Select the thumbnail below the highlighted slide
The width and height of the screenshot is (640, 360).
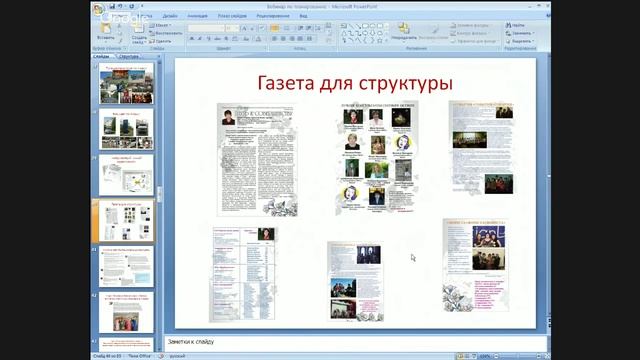pos(127,266)
